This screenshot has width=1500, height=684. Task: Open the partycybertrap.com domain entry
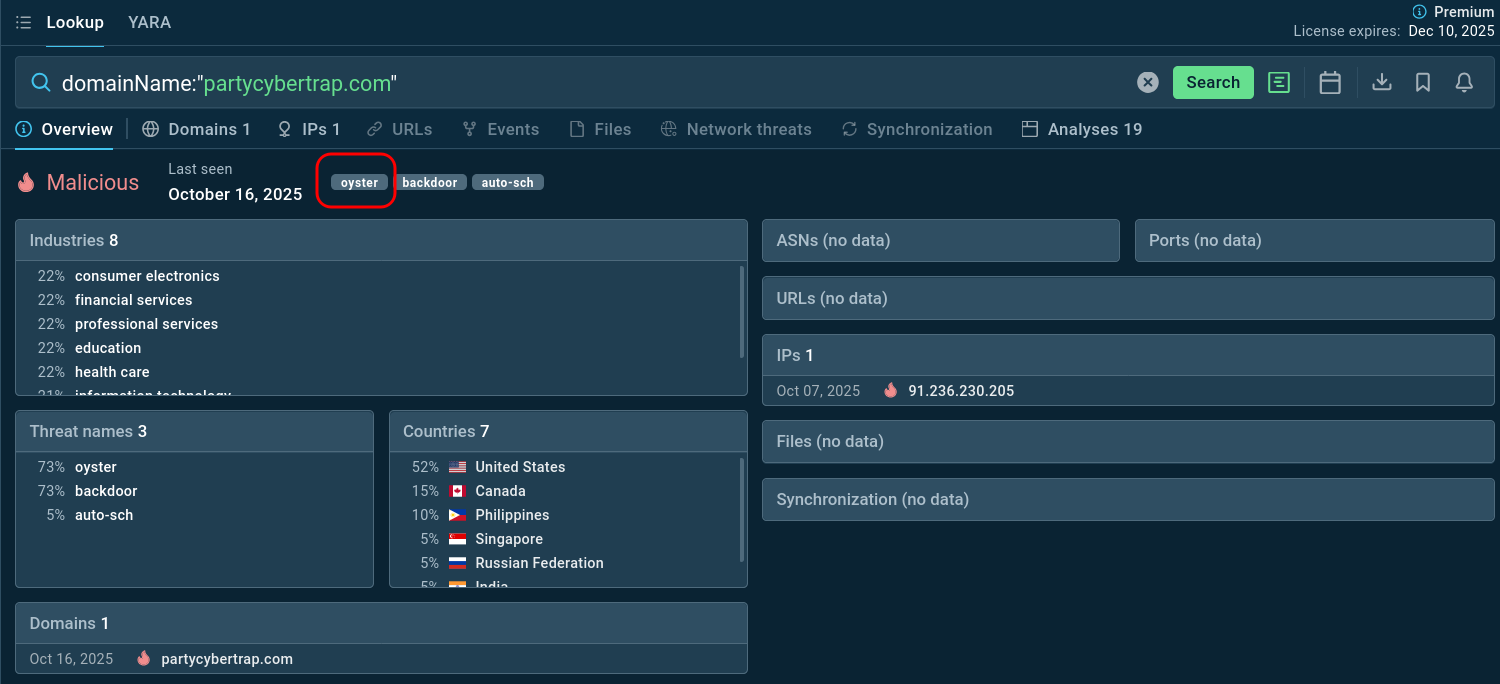tap(227, 659)
